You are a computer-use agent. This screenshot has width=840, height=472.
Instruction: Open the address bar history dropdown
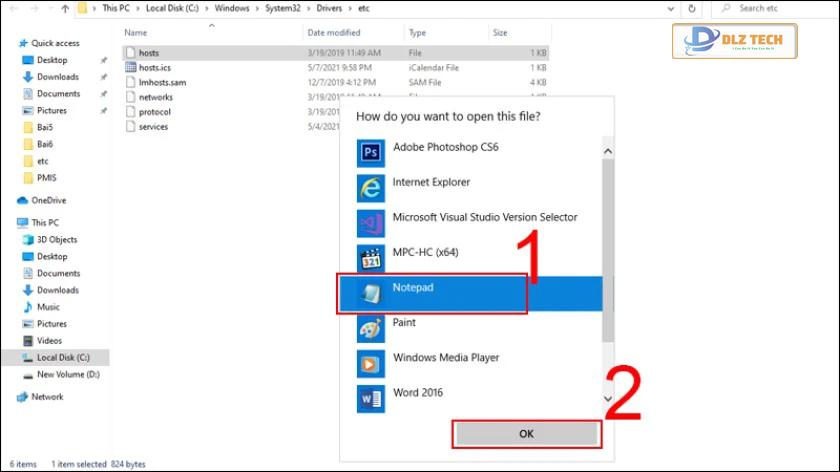pos(671,9)
